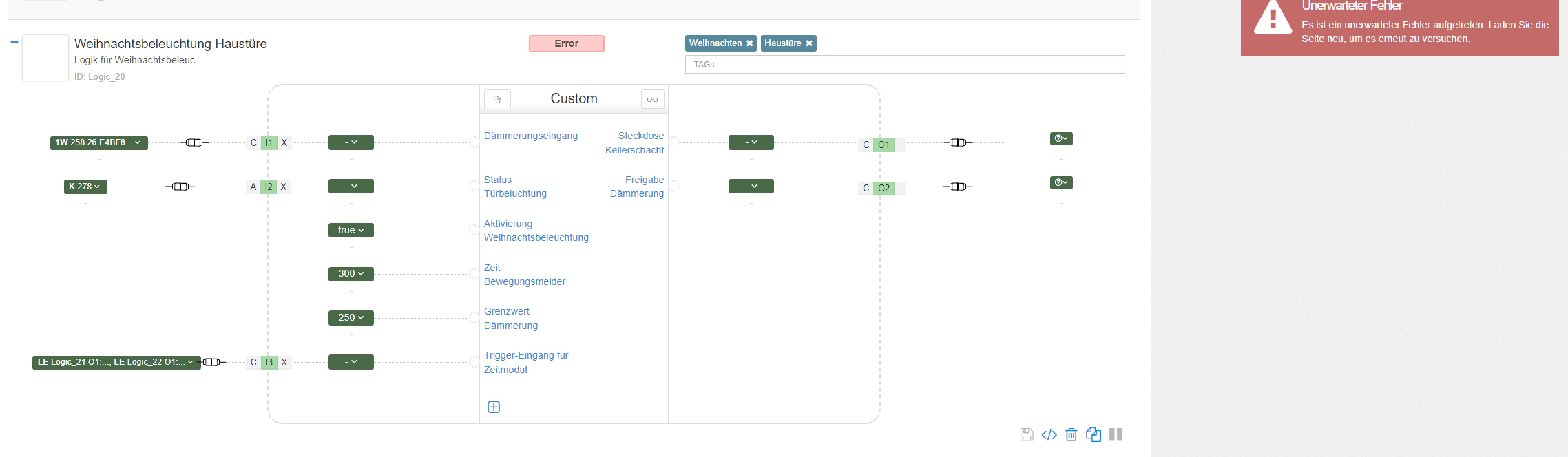Open the K 278 object dropdown

[x=85, y=187]
